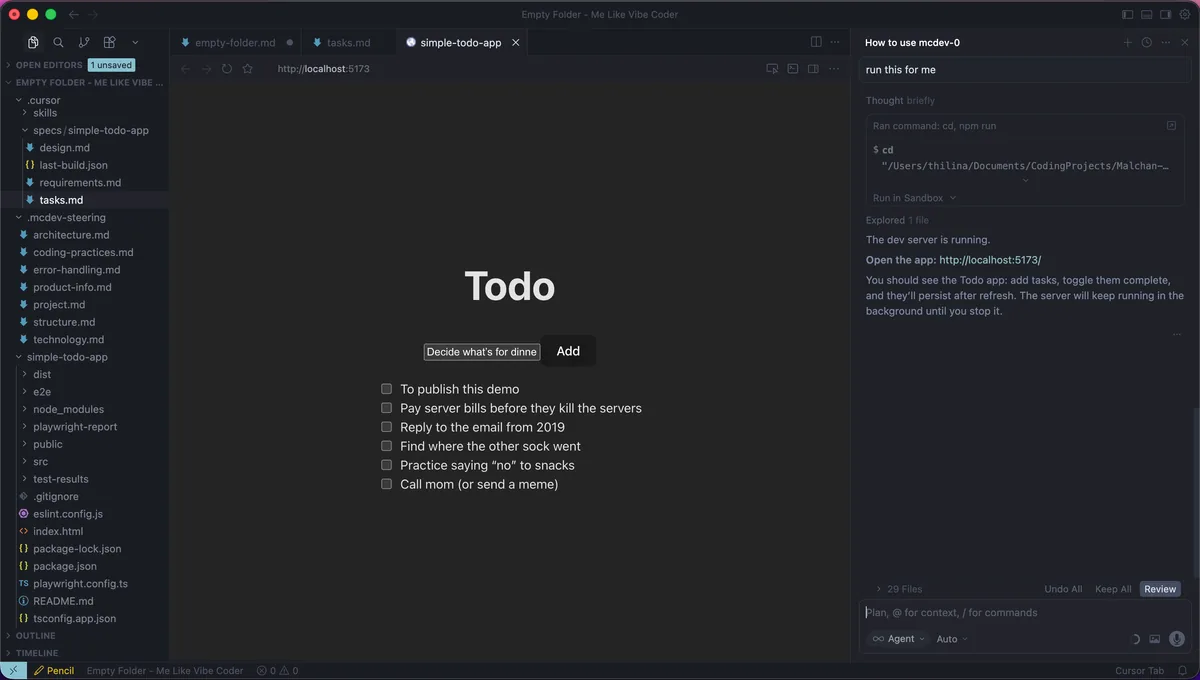1200x680 pixels.
Task: Check 'Call mom (or send a meme)' checkbox
Action: (386, 484)
